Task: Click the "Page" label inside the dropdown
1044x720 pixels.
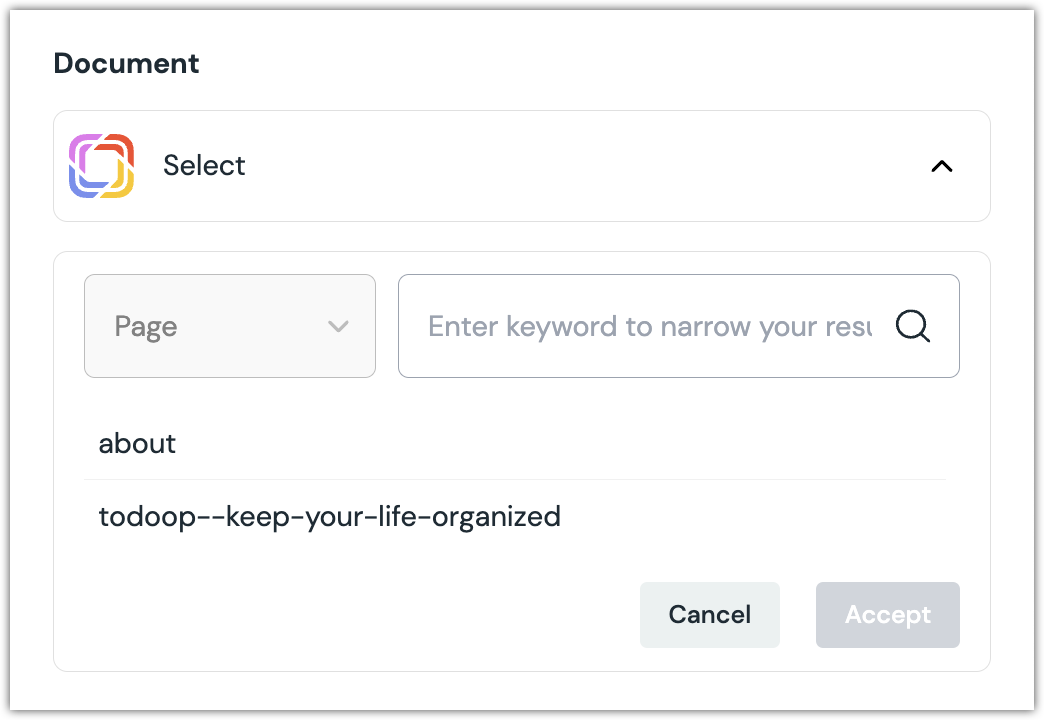Action: [146, 327]
